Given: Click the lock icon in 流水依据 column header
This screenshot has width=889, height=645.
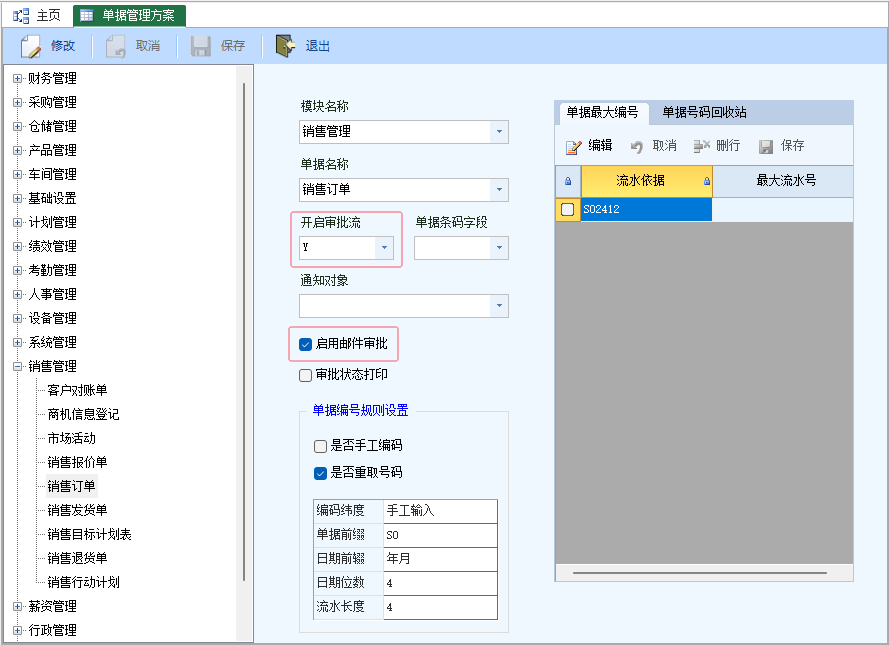Looking at the screenshot, I should click(706, 181).
